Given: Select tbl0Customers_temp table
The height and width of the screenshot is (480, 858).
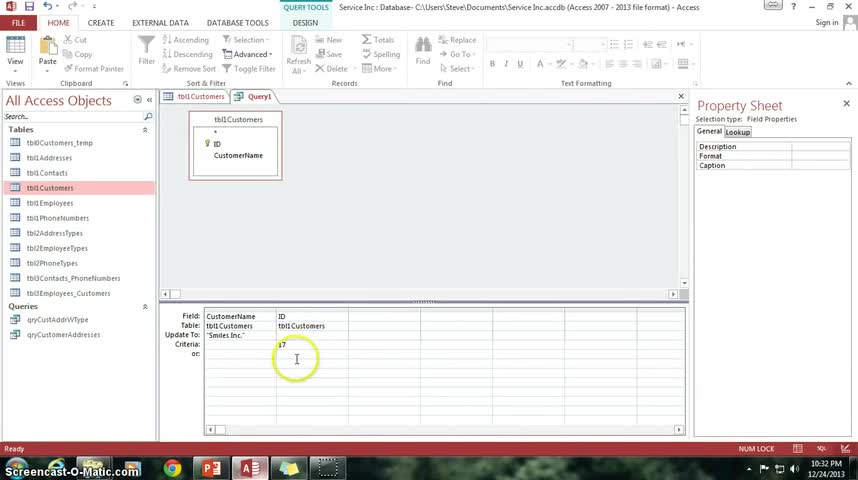Looking at the screenshot, I should coord(60,143).
